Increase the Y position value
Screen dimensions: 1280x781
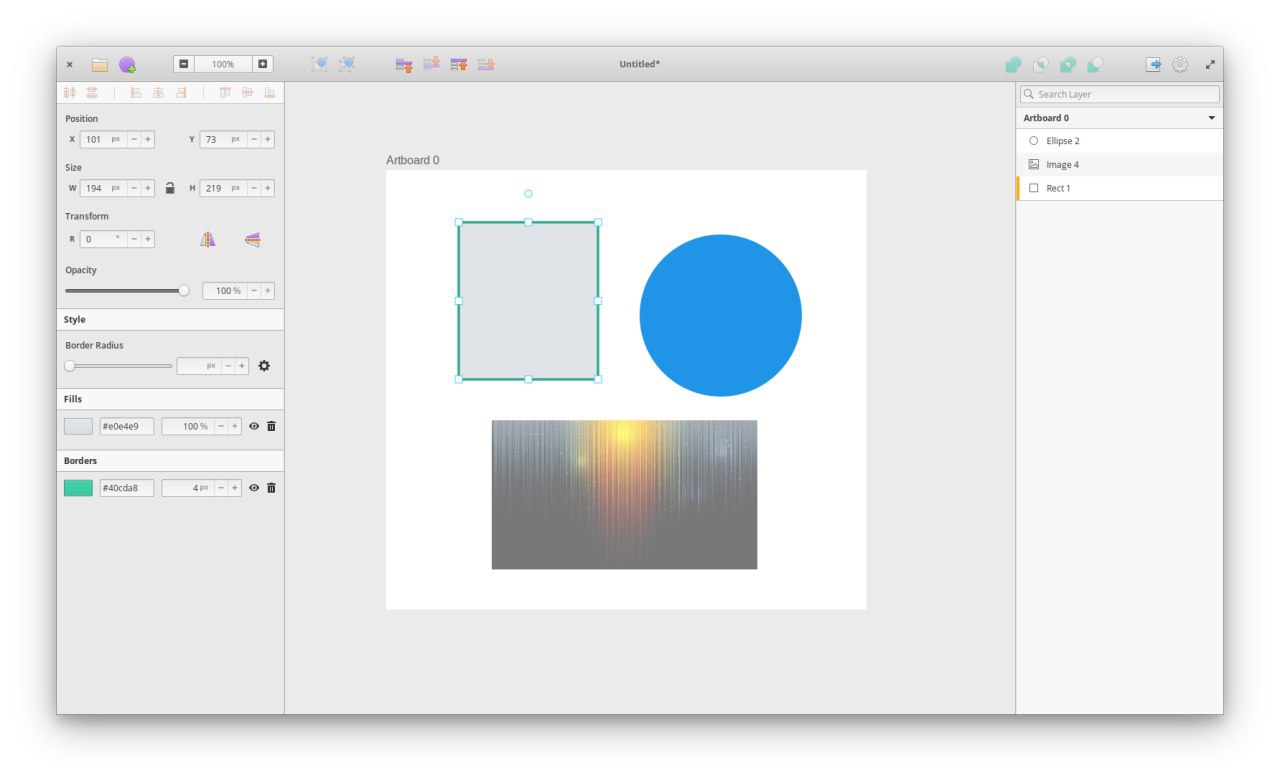268,139
